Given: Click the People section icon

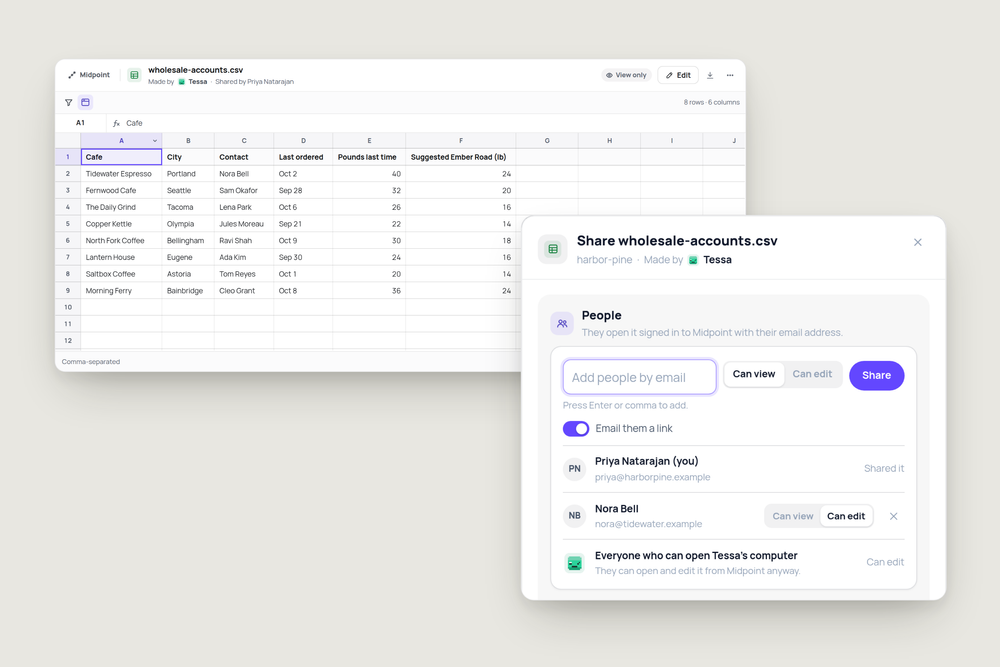Looking at the screenshot, I should pyautogui.click(x=562, y=323).
